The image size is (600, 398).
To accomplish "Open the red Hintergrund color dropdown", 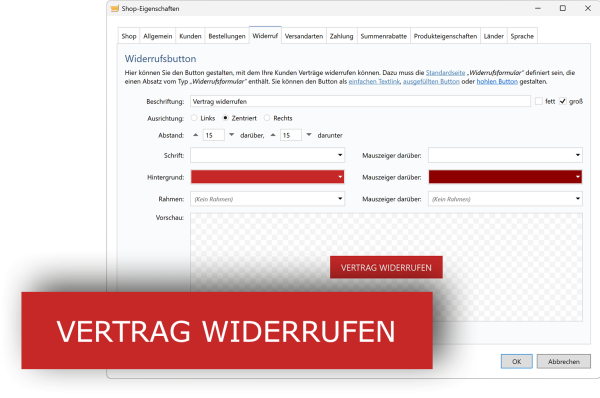I will tap(267, 177).
